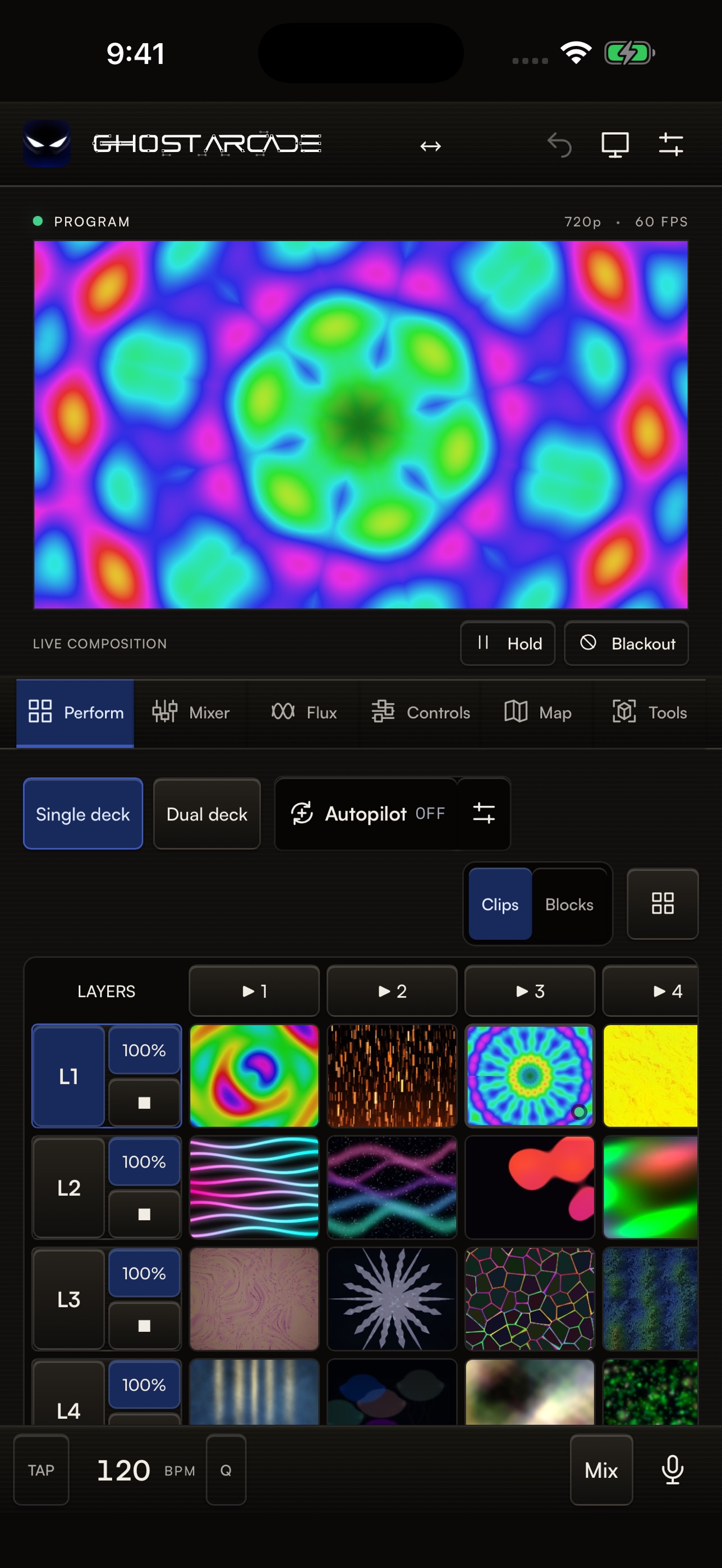Image resolution: width=722 pixels, height=1568 pixels.
Task: Select Dual deck mode
Action: [x=207, y=814]
